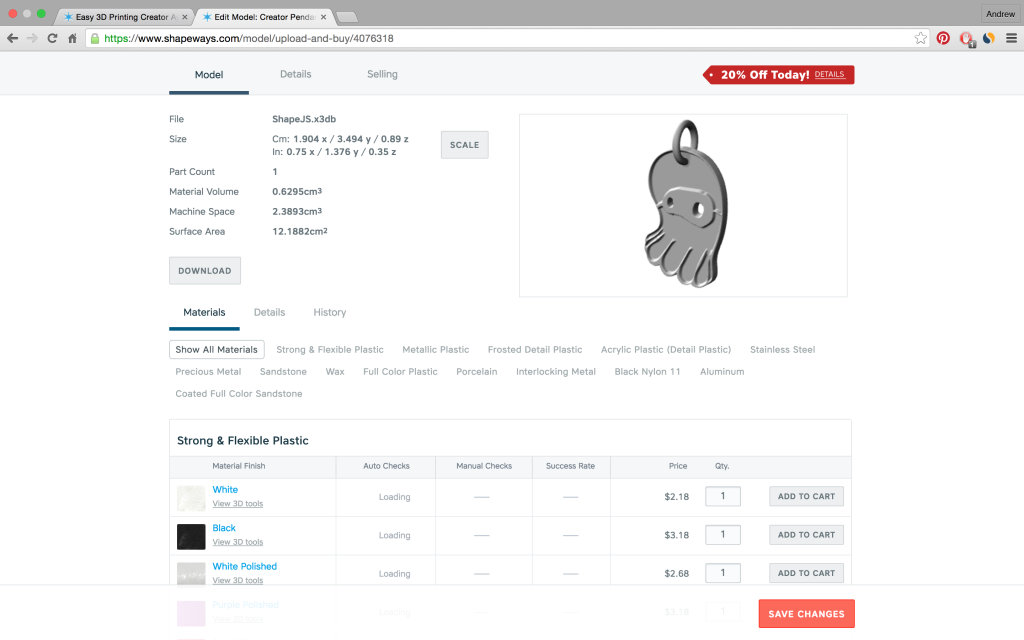
Task: Click the Similarweb extension icon
Action: pos(989,38)
